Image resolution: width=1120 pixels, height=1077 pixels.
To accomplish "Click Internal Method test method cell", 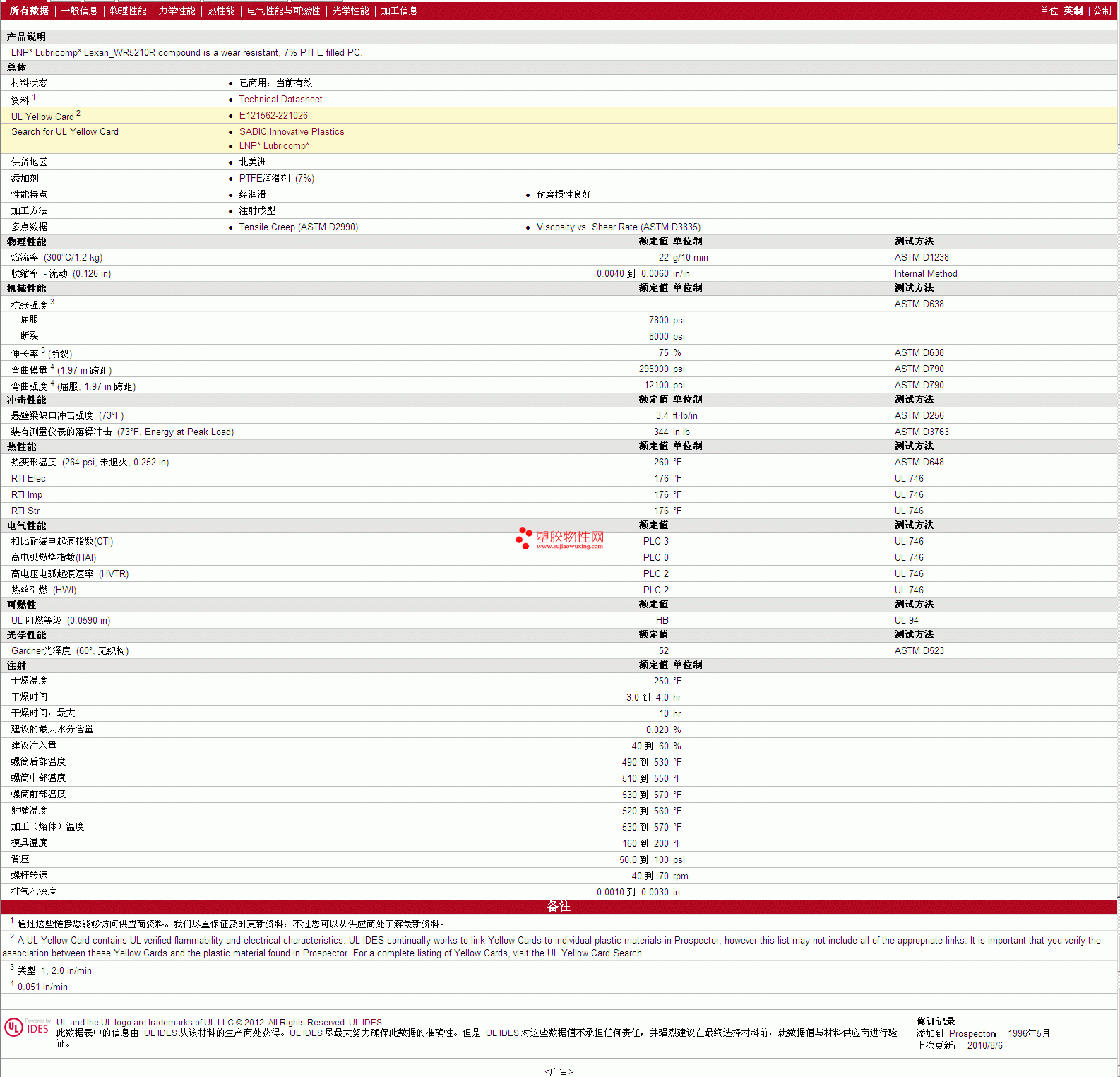I will (x=926, y=274).
